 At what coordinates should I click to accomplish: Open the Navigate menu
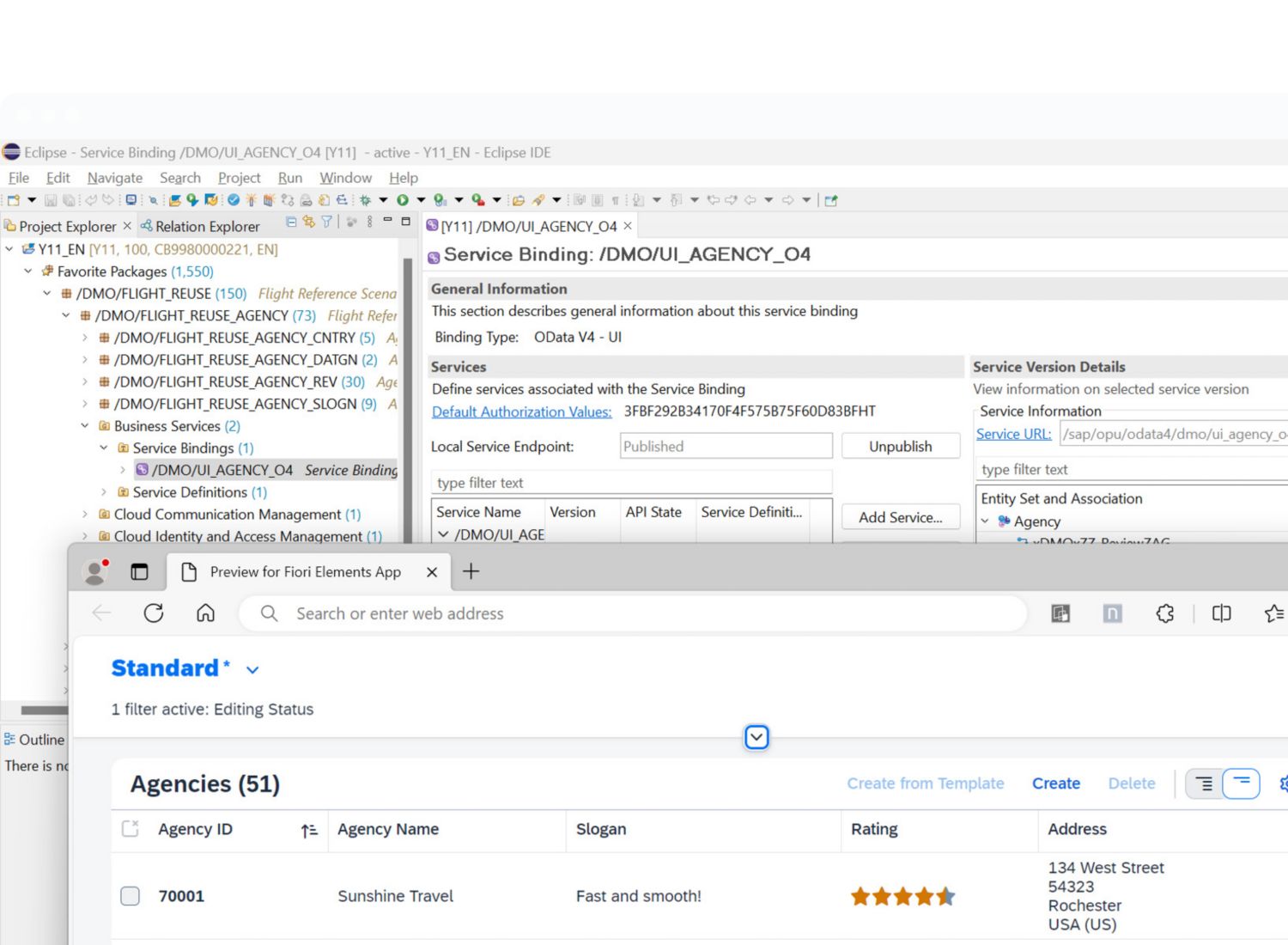114,178
